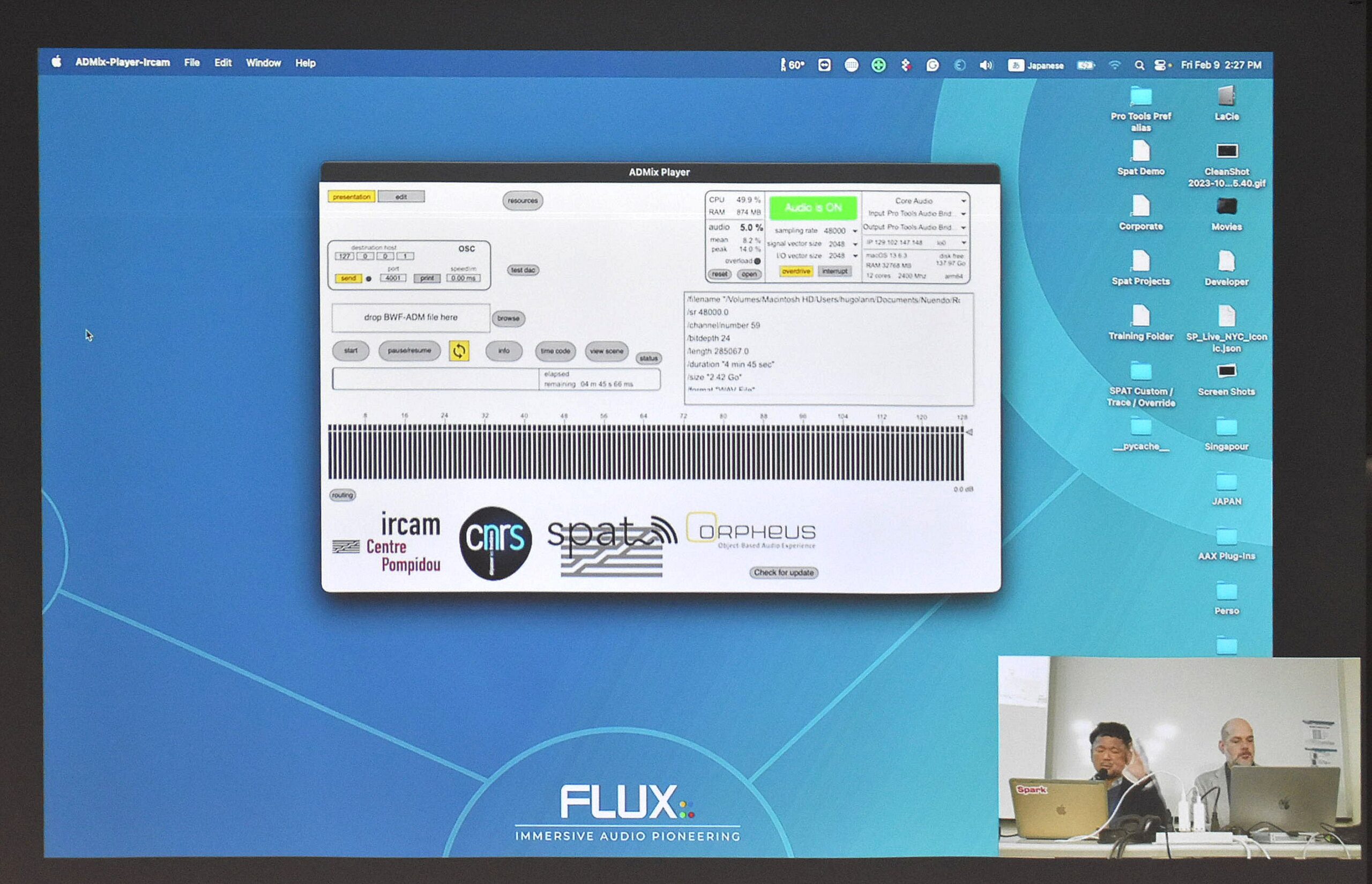Open the IP address network interface dropdown
Screen dimensions: 1372x884
point(916,243)
